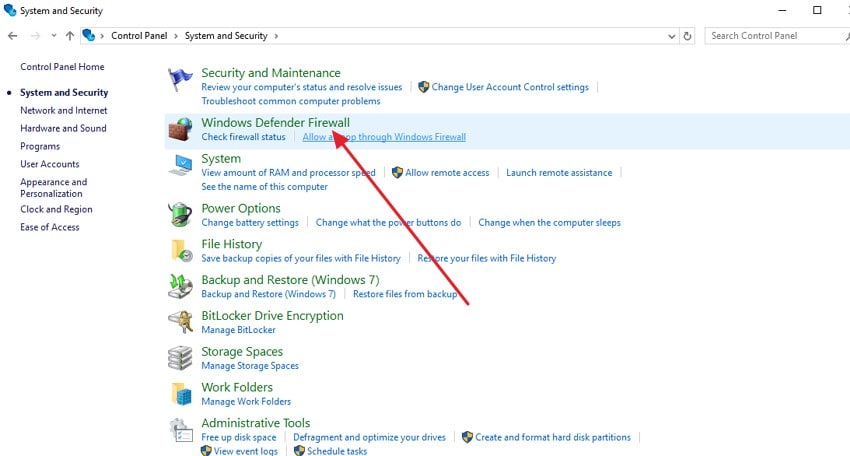Select System and Security in sidebar

(x=64, y=93)
